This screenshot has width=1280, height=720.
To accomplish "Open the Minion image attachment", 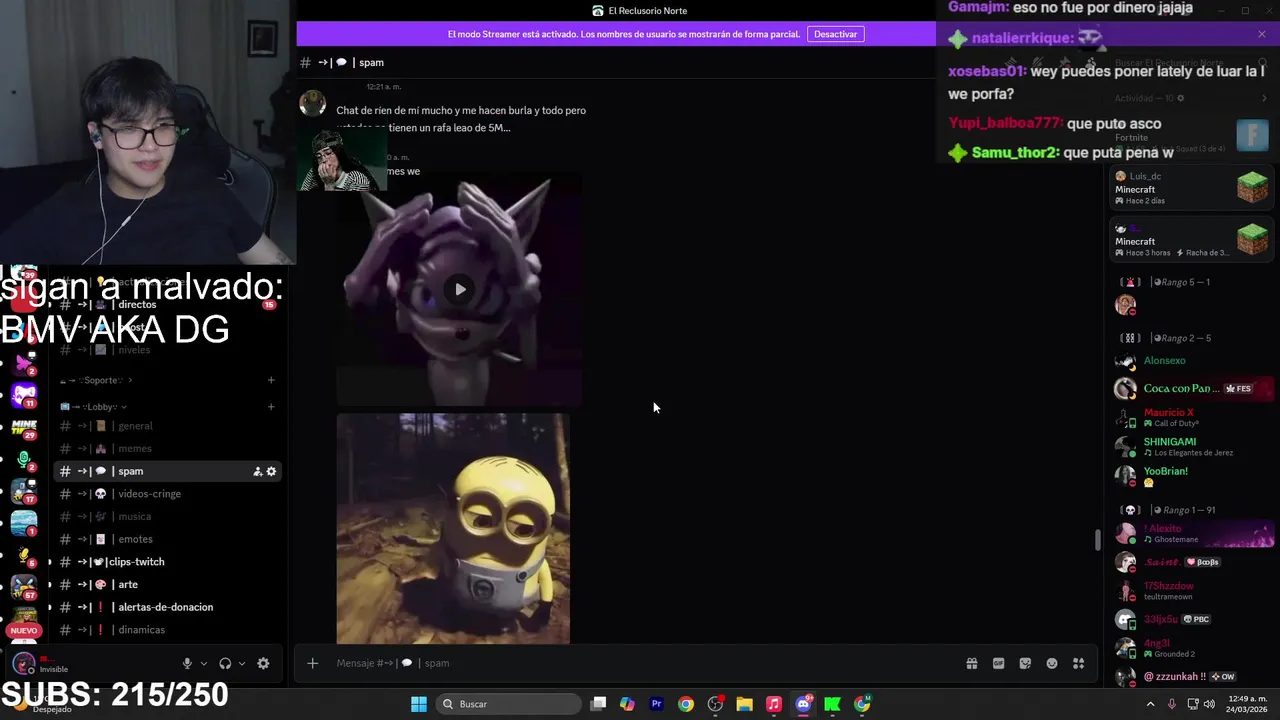I will tap(453, 528).
